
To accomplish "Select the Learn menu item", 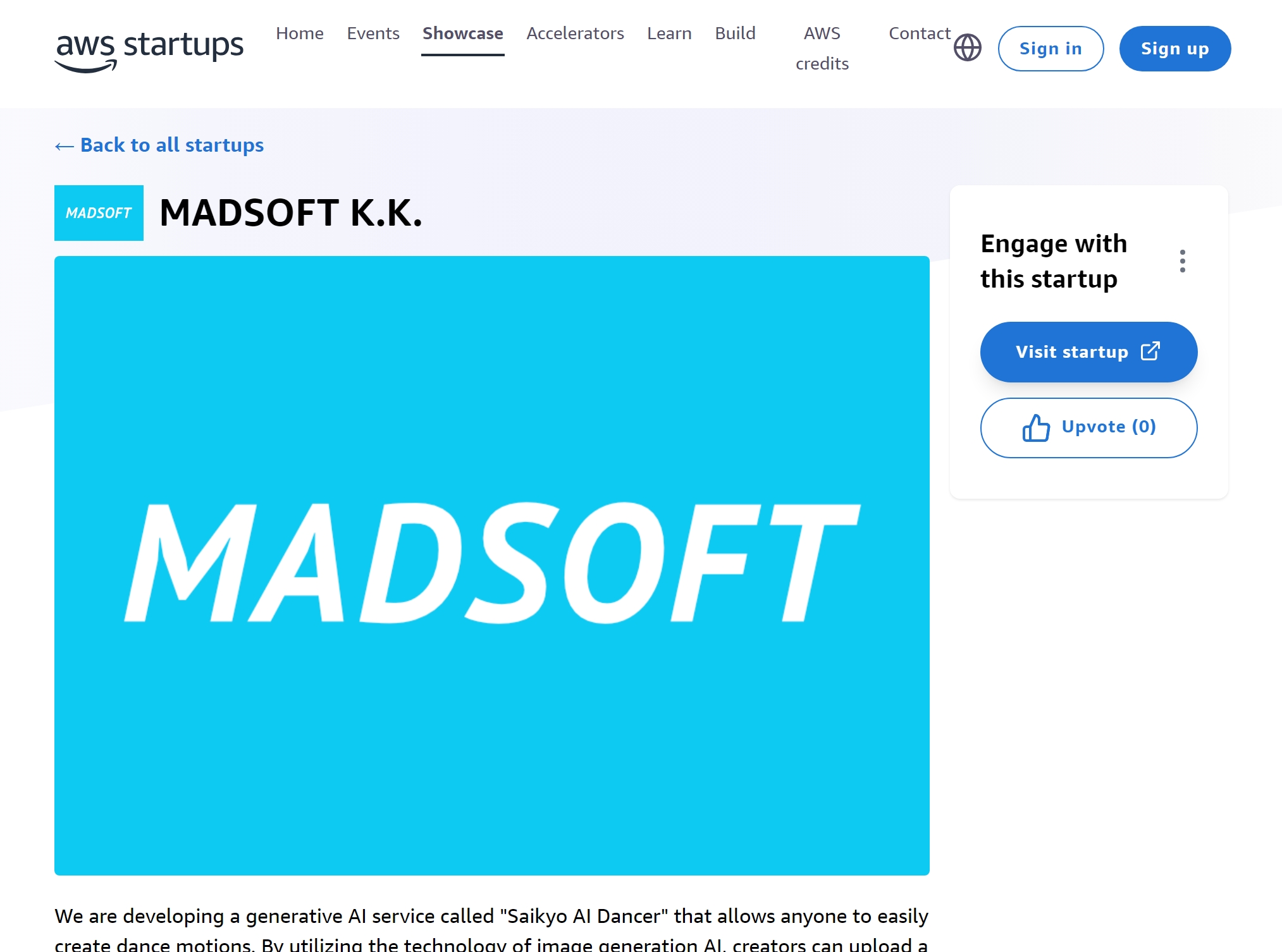I will point(668,32).
